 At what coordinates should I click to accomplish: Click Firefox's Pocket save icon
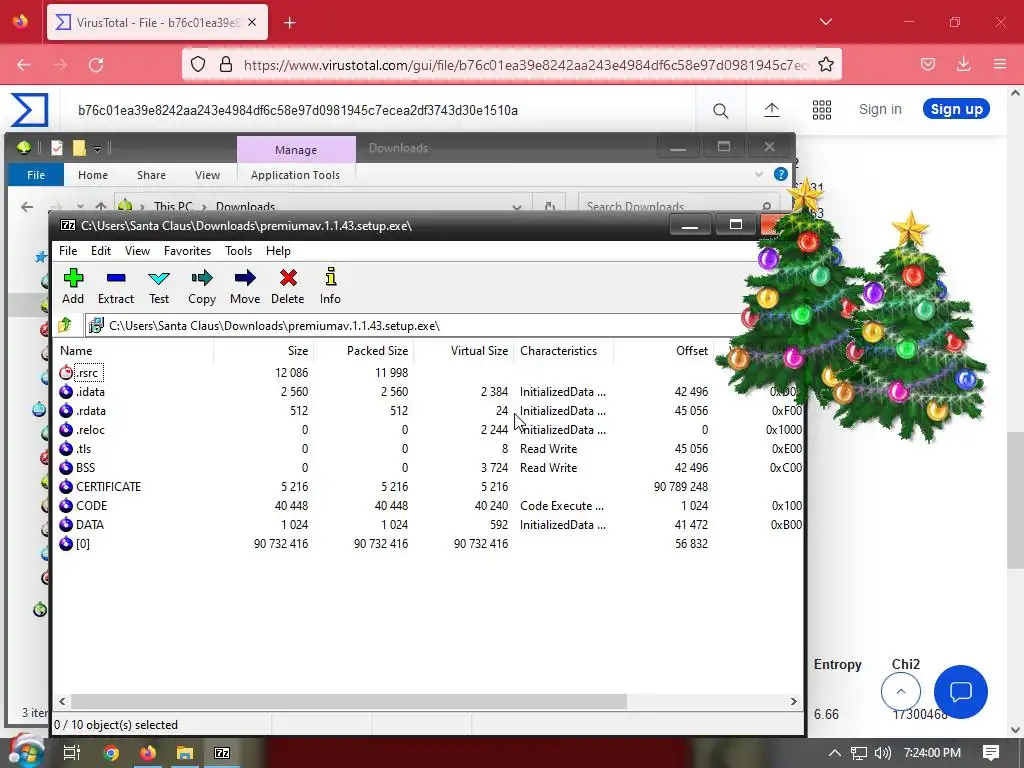click(x=927, y=64)
